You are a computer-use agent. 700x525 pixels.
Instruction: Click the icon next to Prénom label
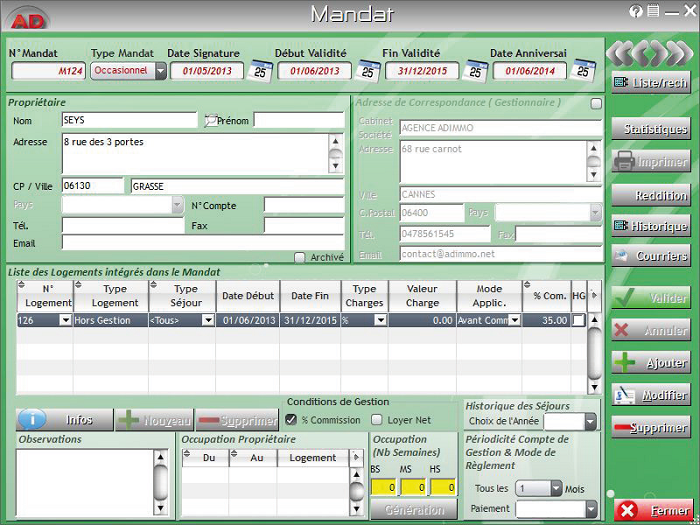click(210, 121)
